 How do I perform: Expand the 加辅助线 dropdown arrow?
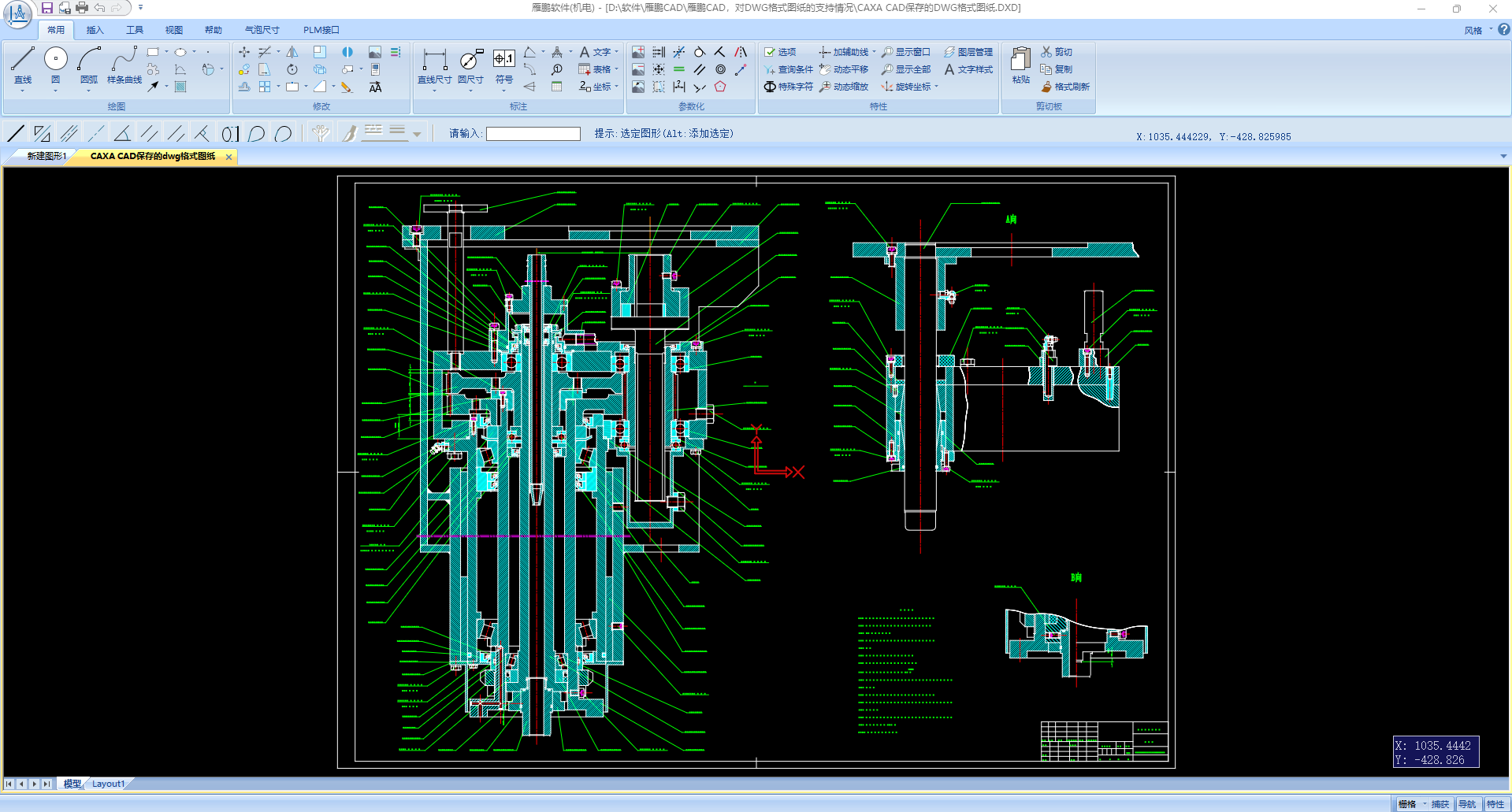click(874, 52)
